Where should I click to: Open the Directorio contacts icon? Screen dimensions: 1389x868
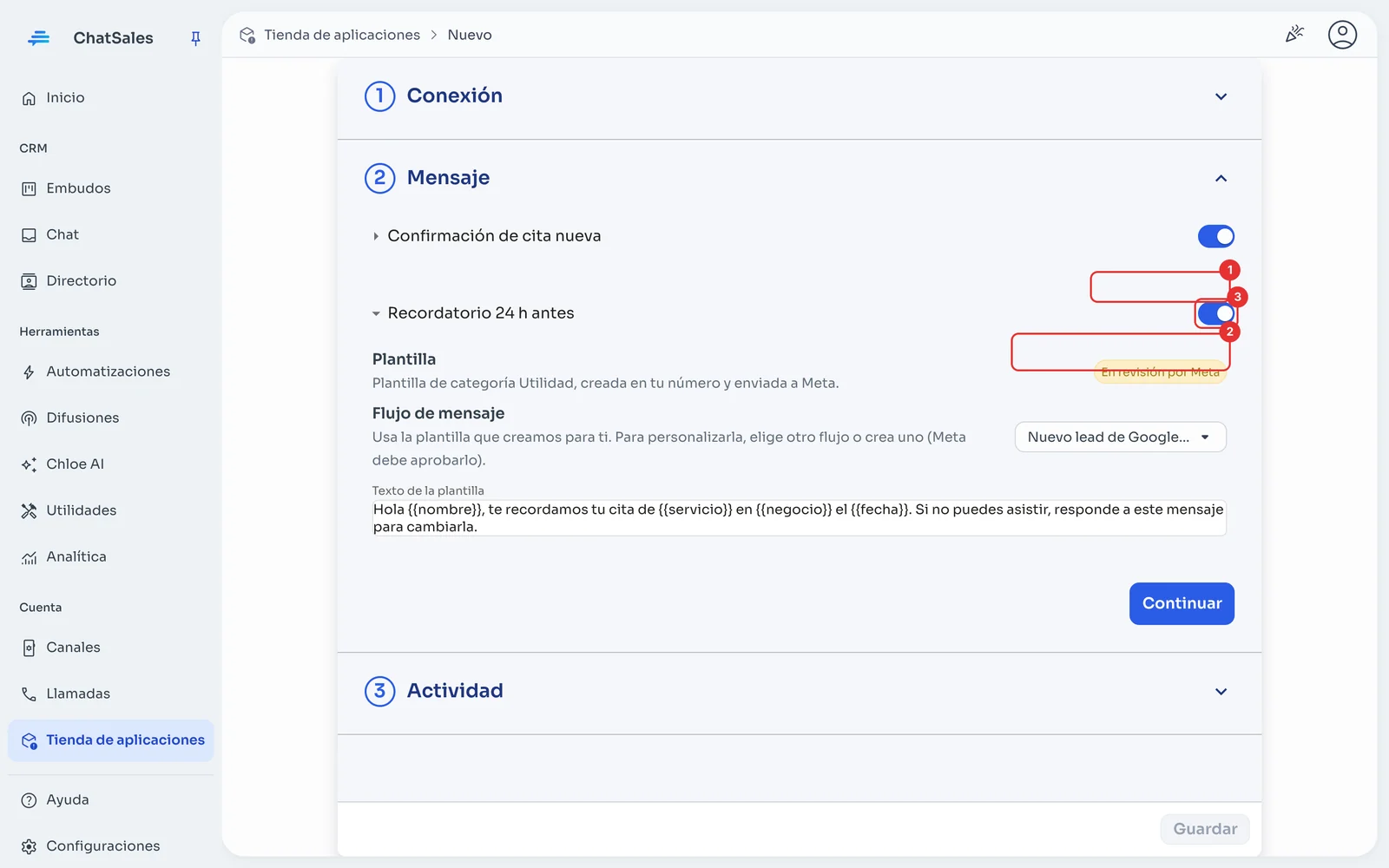click(x=29, y=281)
